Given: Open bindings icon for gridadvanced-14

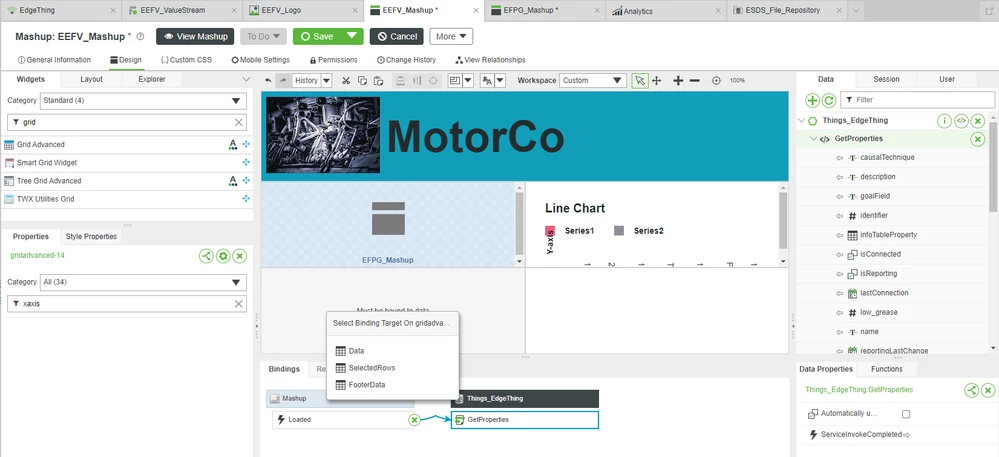Looking at the screenshot, I should click(x=206, y=256).
